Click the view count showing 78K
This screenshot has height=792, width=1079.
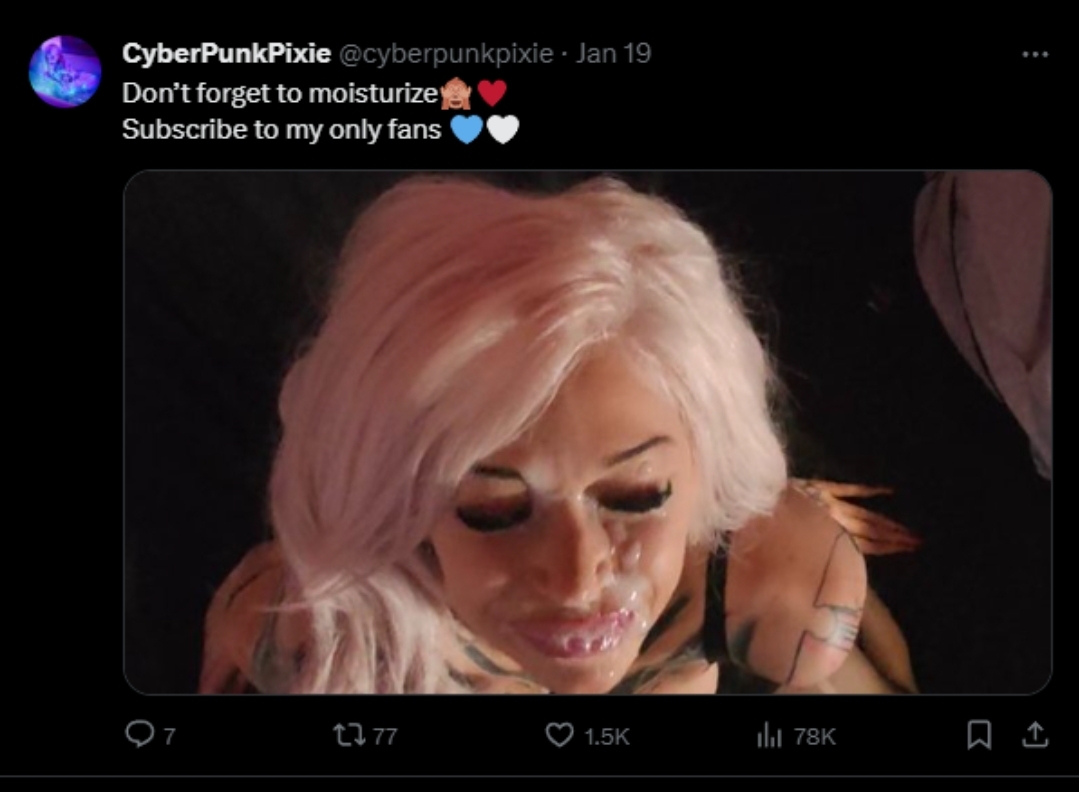(815, 736)
